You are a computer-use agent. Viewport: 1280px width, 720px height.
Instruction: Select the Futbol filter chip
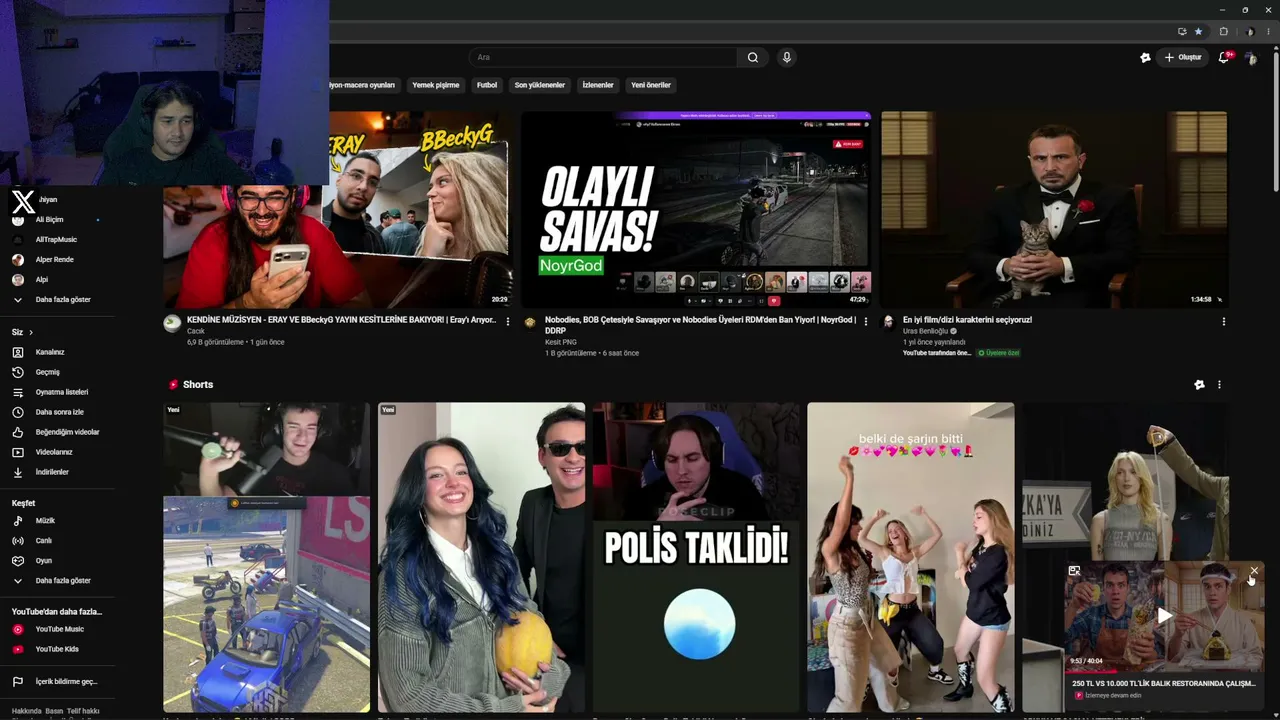click(x=487, y=85)
